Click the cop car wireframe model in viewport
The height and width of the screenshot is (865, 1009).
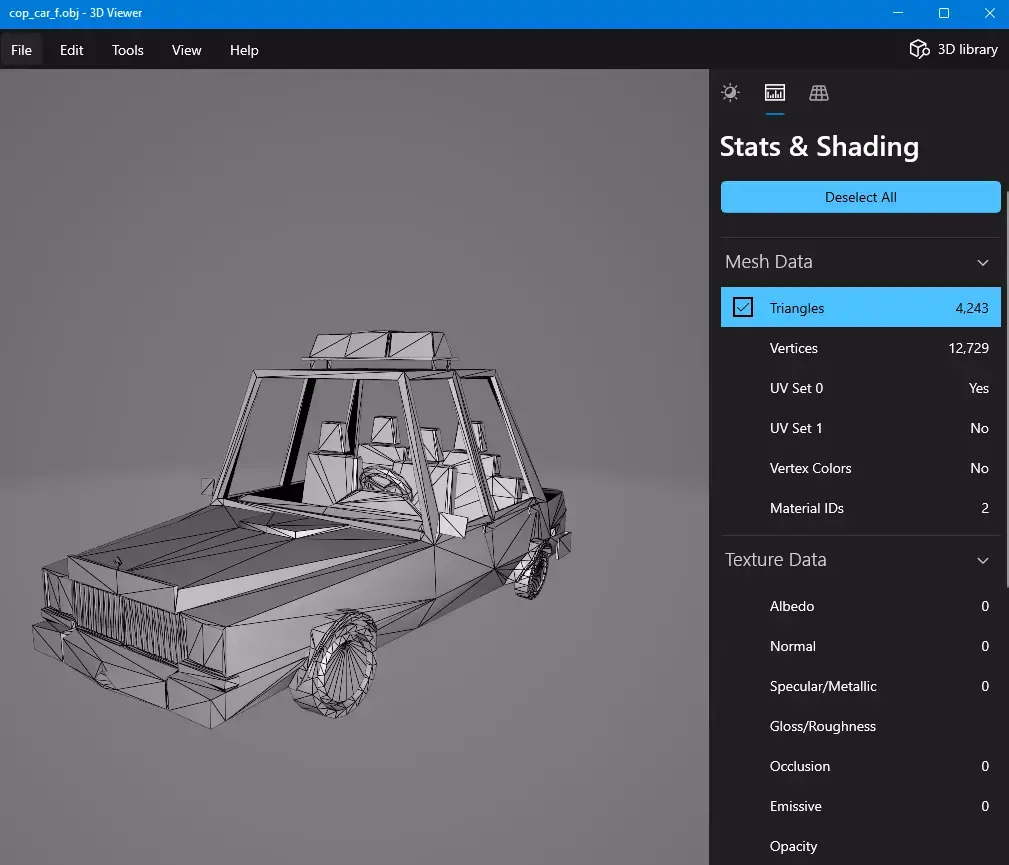click(301, 531)
